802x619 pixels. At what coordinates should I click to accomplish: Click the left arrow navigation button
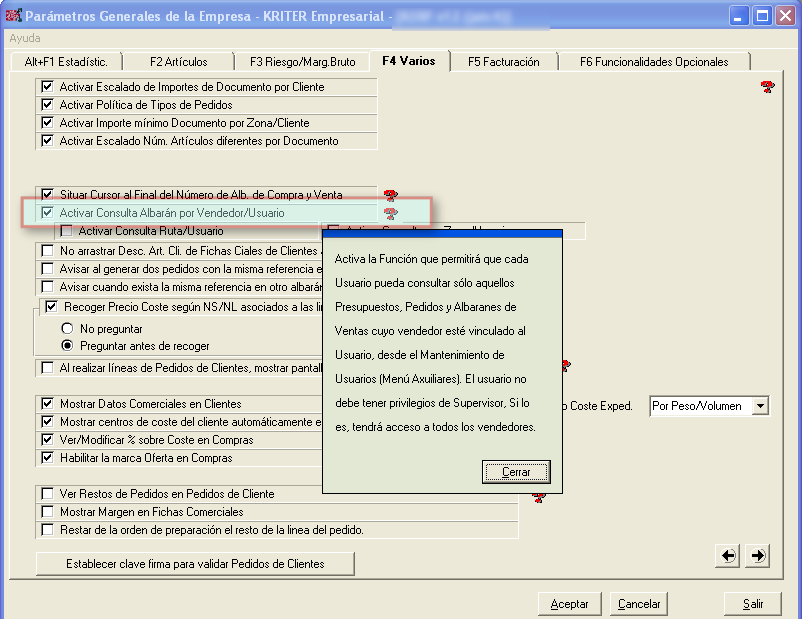[x=729, y=555]
